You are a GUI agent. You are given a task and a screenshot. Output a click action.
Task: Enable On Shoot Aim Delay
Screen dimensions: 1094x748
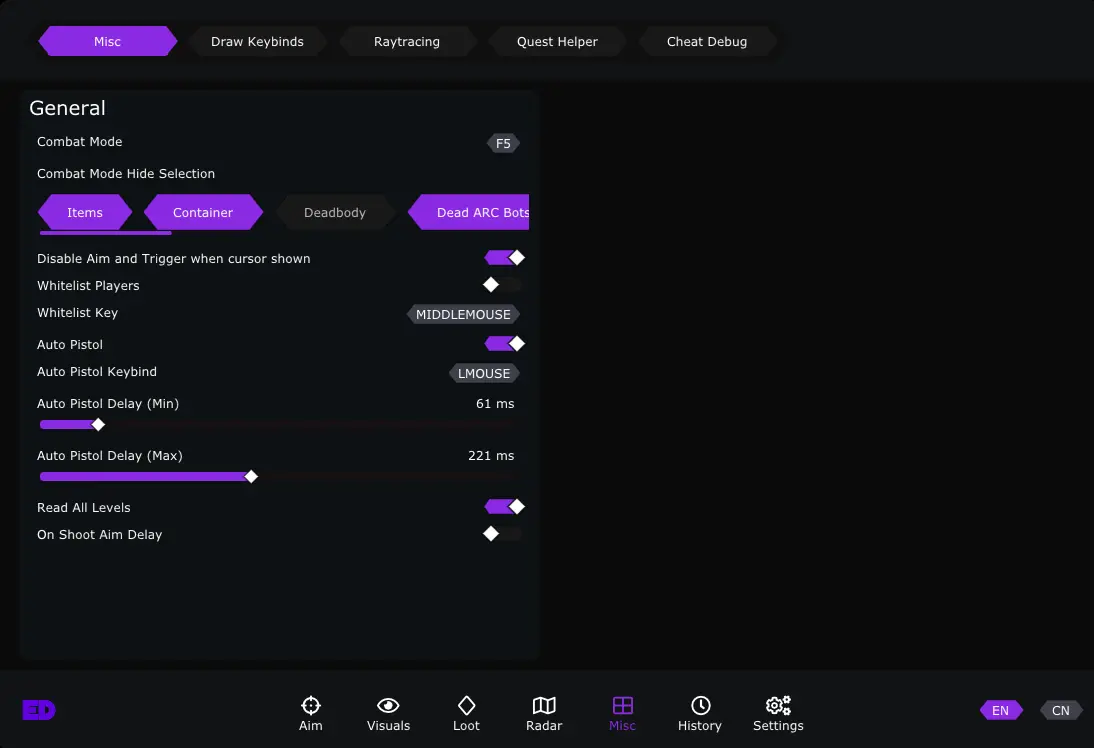click(x=503, y=534)
